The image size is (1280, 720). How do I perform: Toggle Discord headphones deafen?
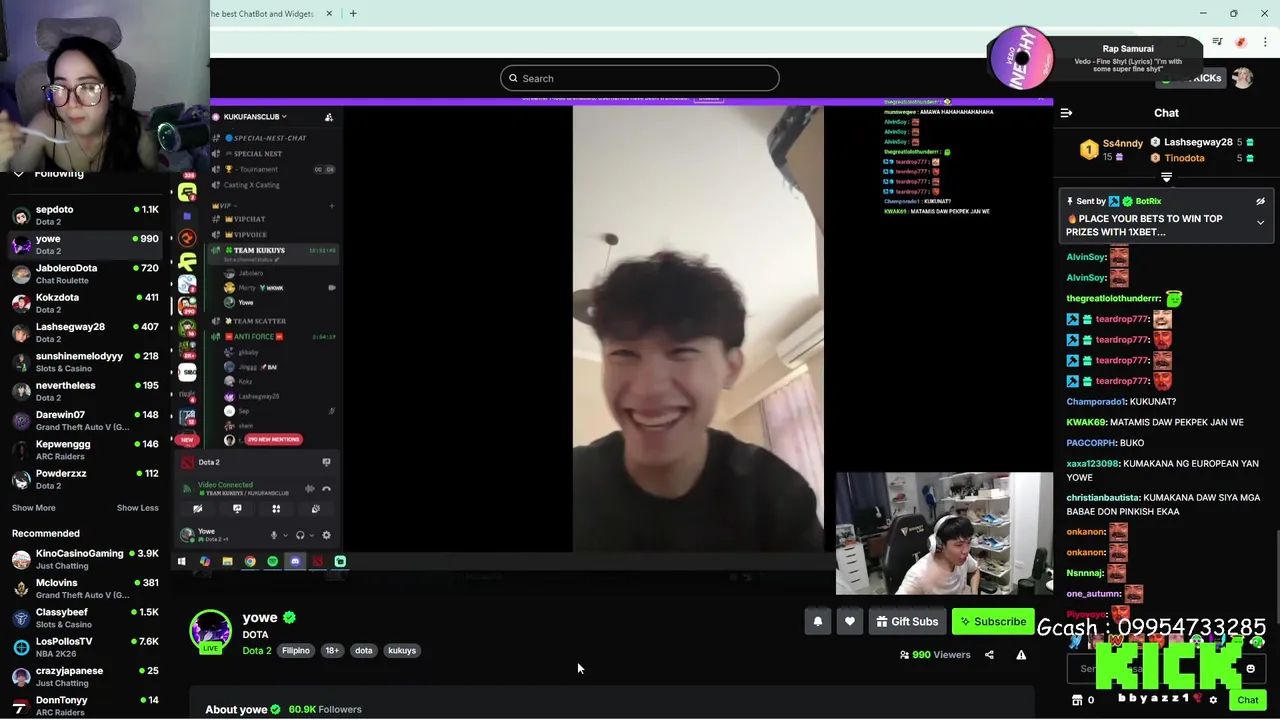[x=300, y=535]
